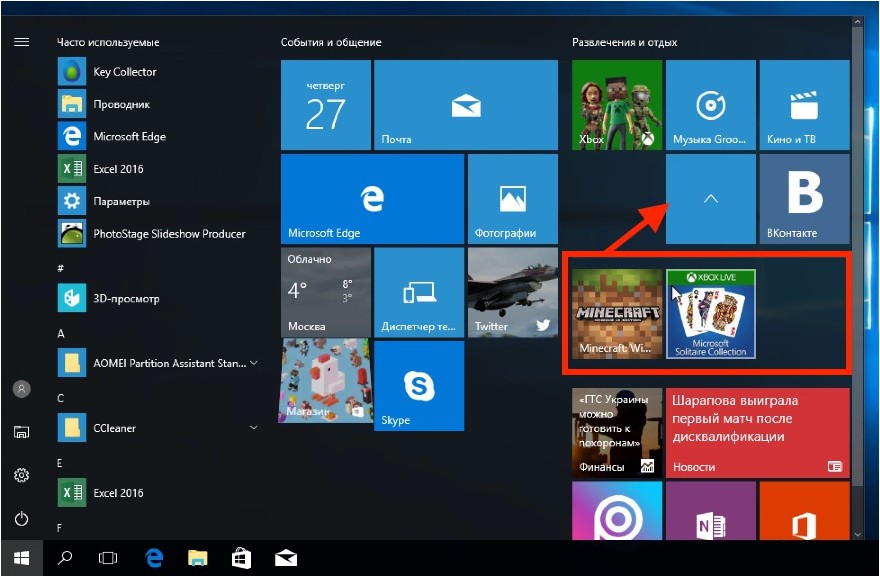The image size is (880, 577).
Task: Open the ВКонтакте tile
Action: tap(804, 199)
